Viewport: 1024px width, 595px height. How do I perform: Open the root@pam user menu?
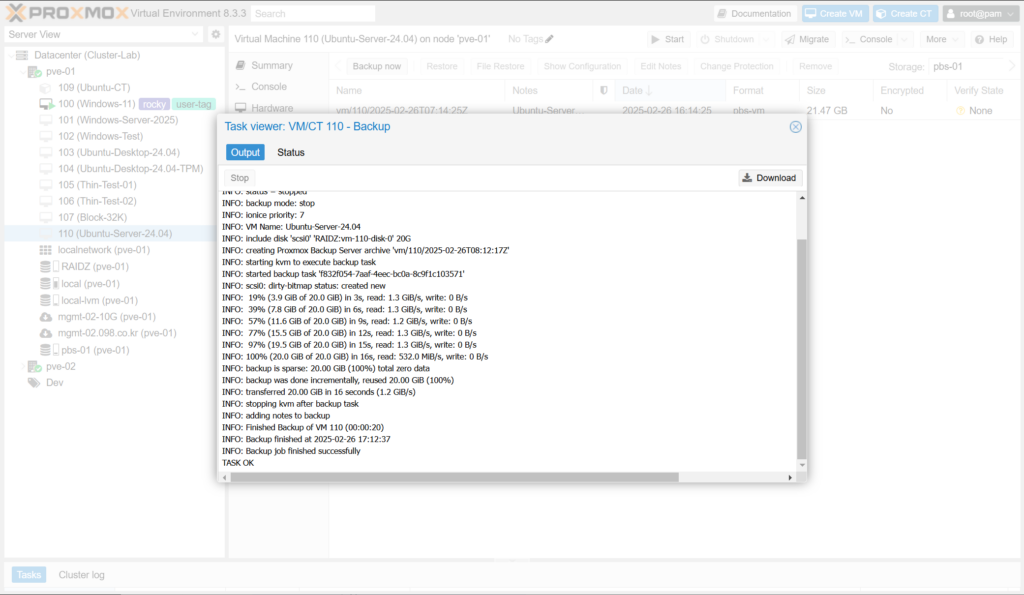click(980, 14)
